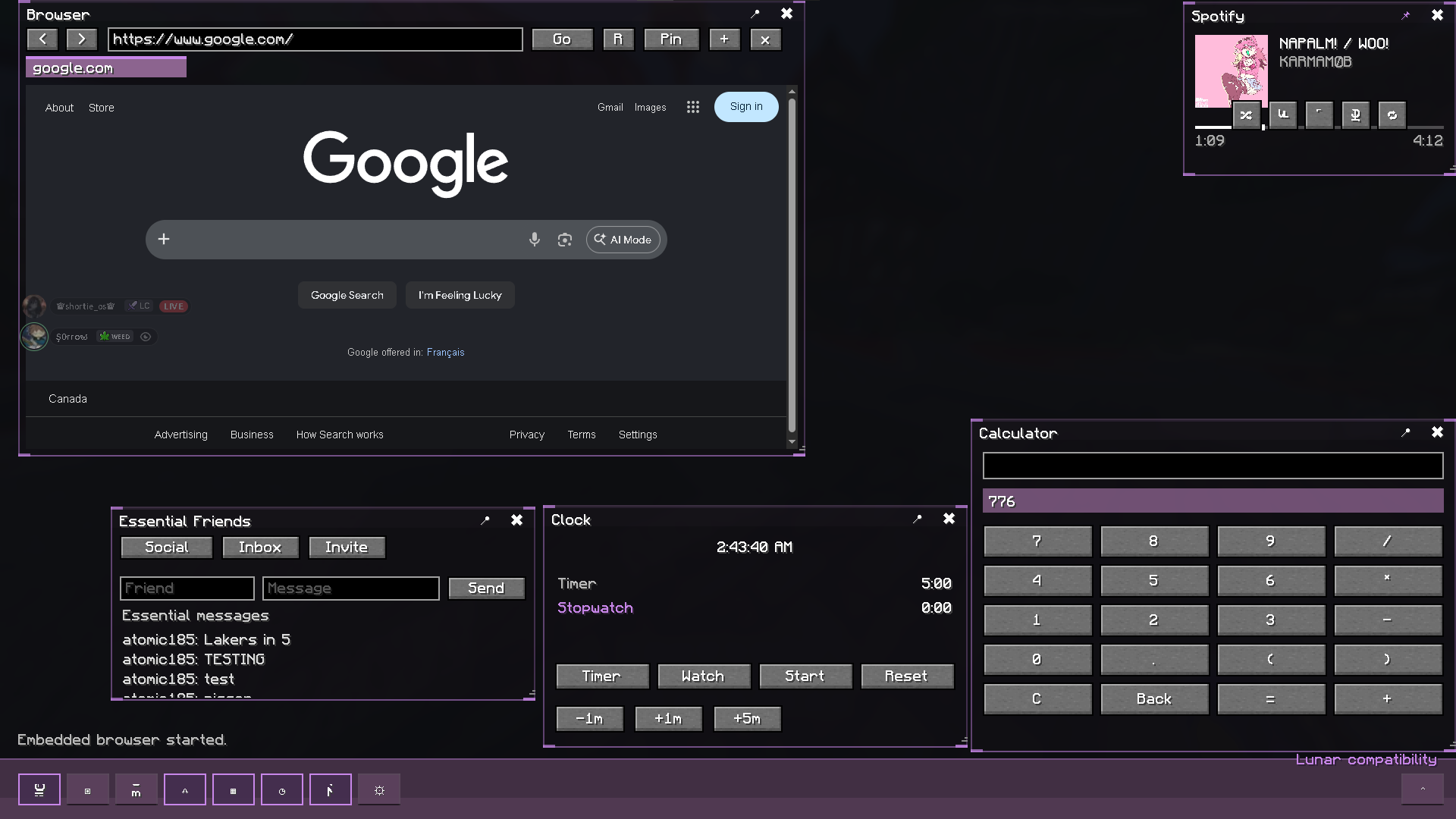
Task: Send the message in Essential Friends
Action: click(486, 588)
